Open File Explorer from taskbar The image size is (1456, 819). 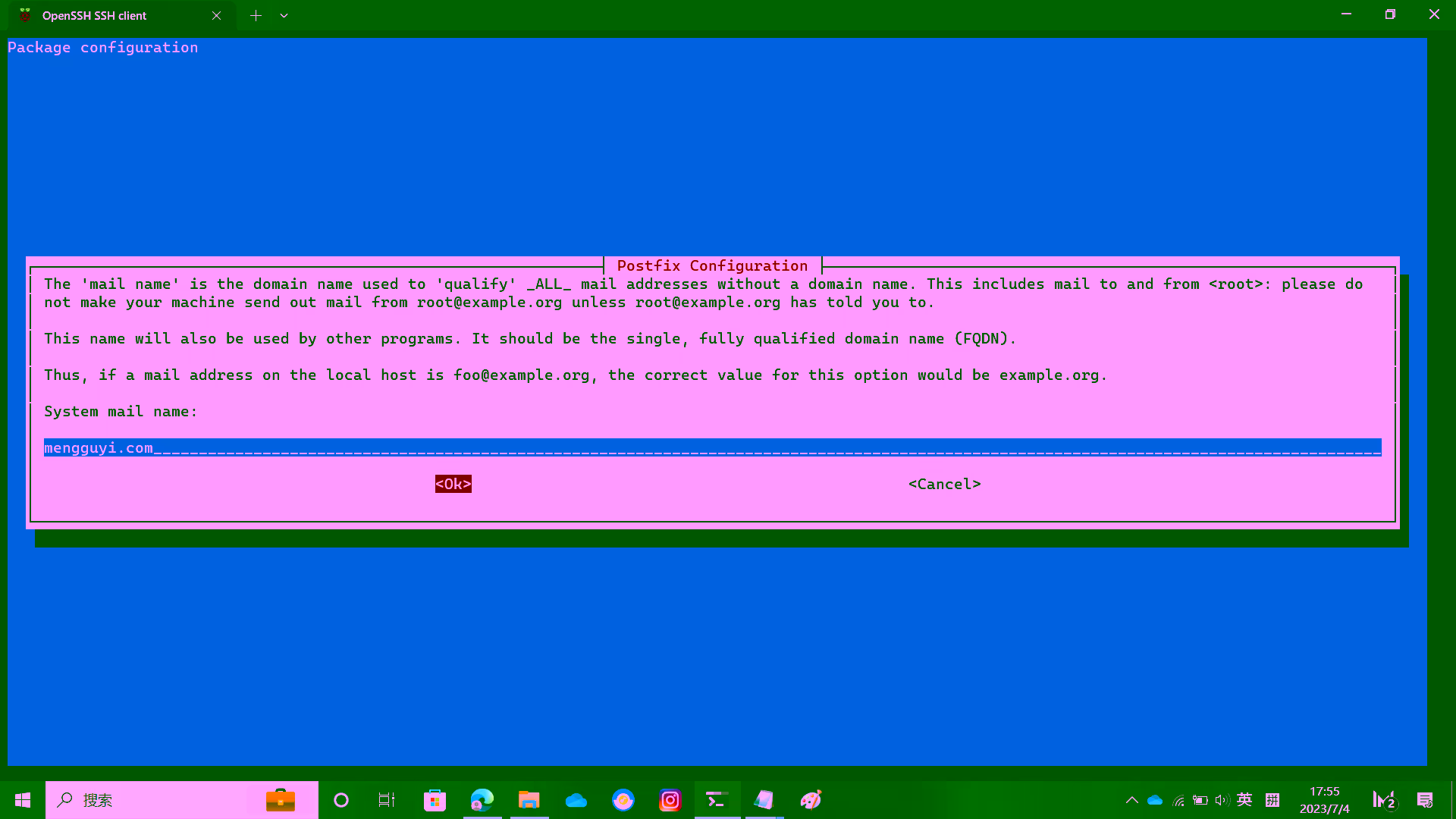click(x=529, y=800)
